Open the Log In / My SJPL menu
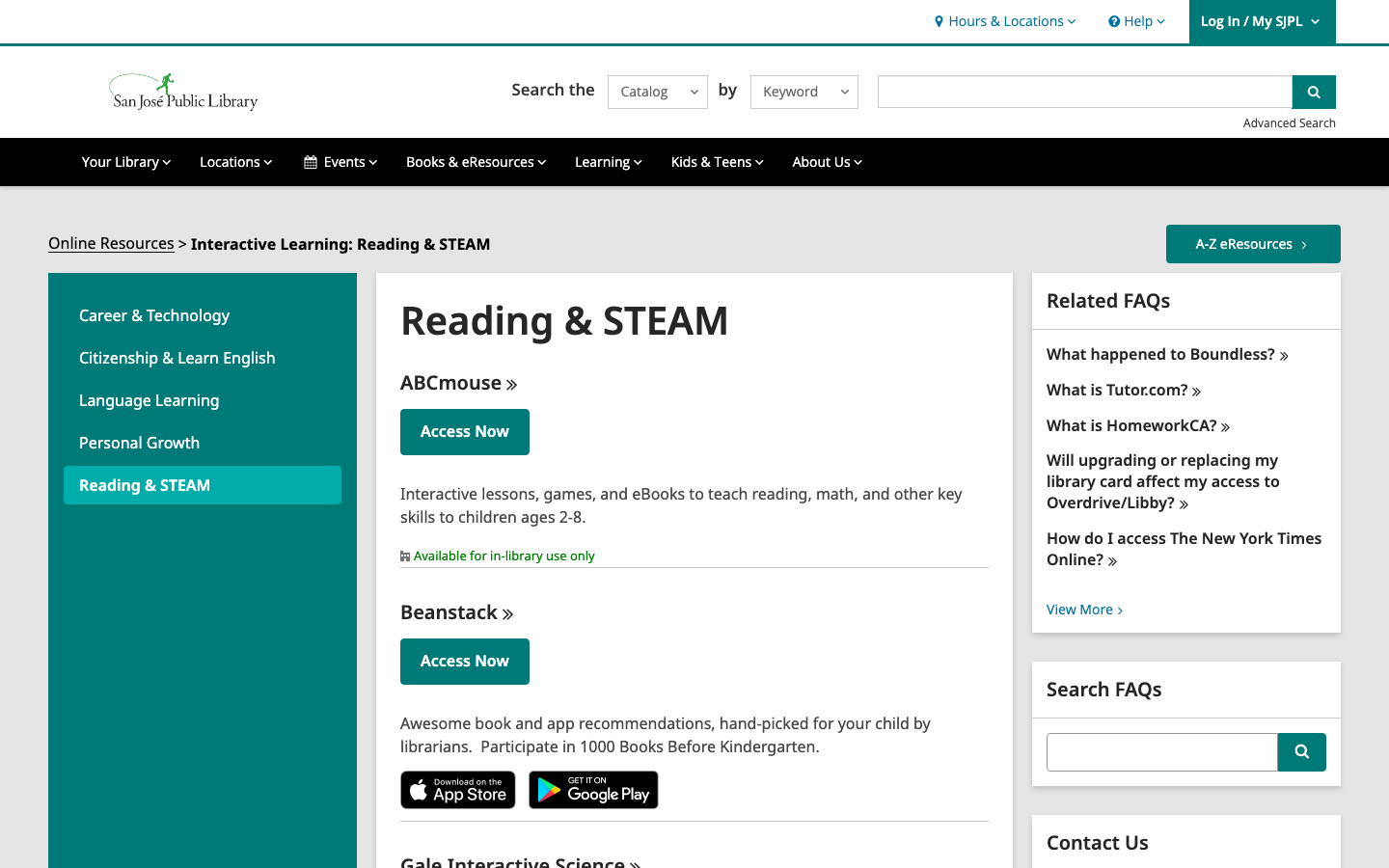The width and height of the screenshot is (1389, 868). [1262, 21]
